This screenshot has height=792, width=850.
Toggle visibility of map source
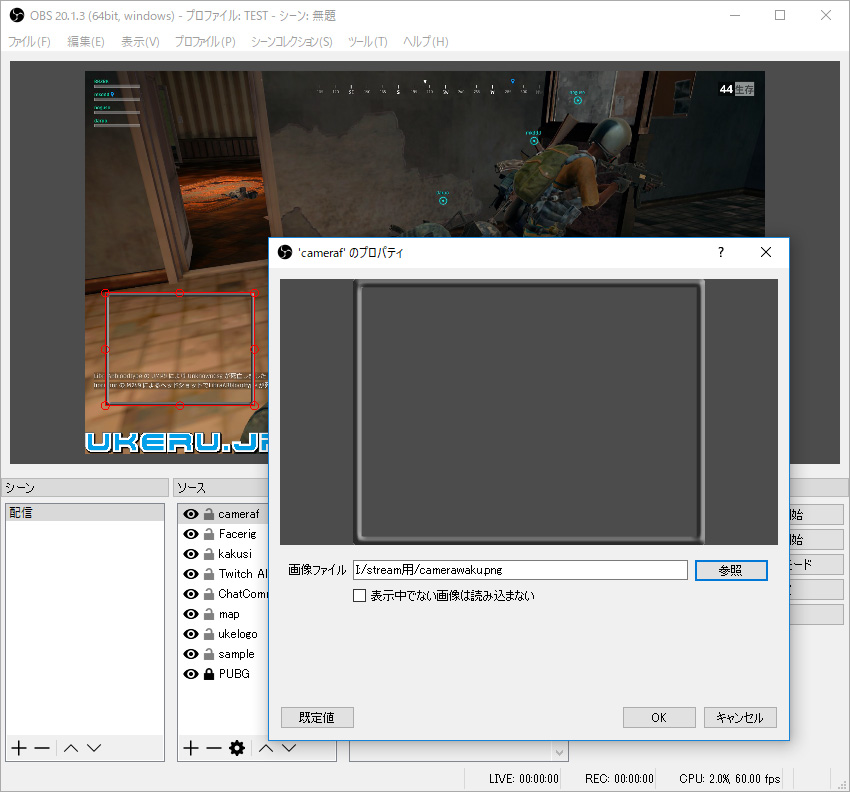190,614
